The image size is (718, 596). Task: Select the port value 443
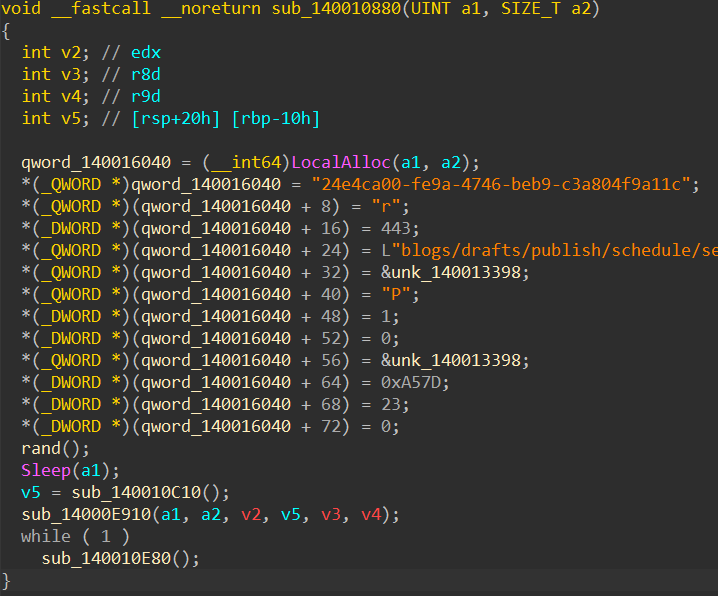396,228
